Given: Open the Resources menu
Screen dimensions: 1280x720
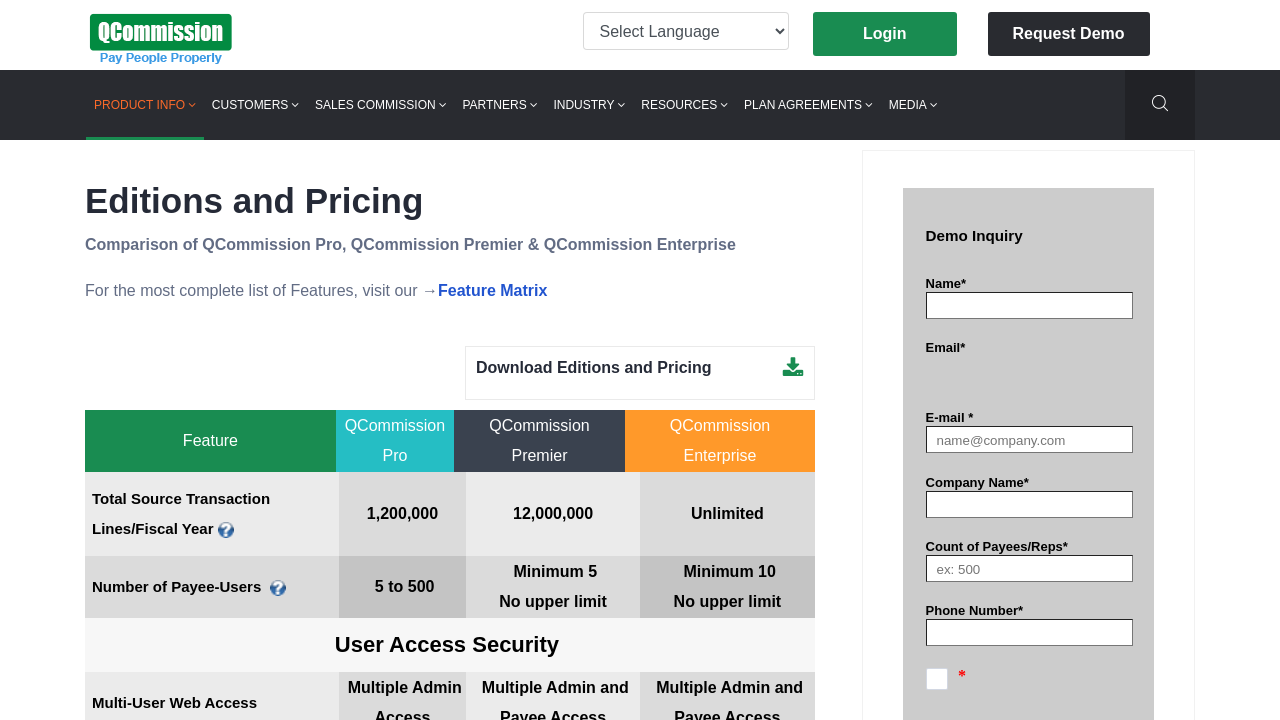Looking at the screenshot, I should (x=684, y=105).
